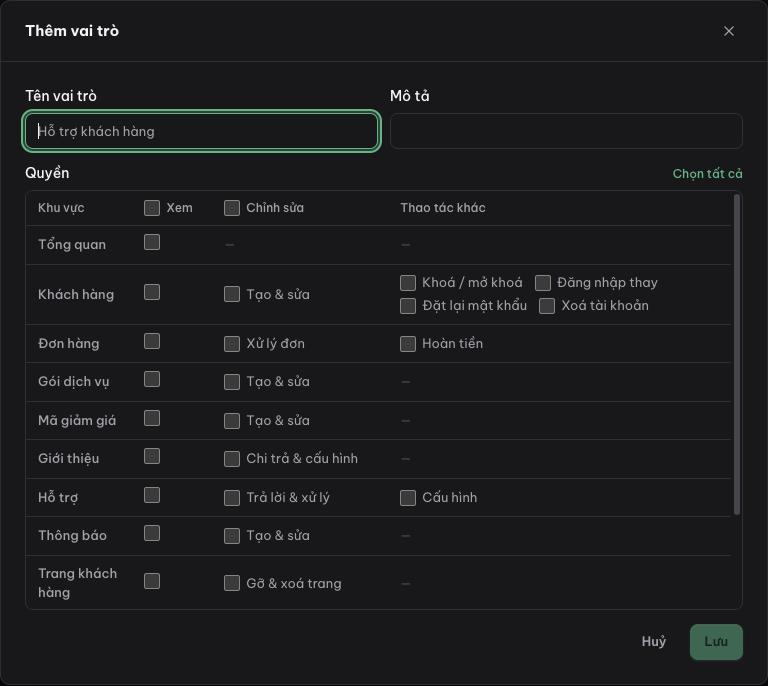
Task: Check the Chi trả & cấu hình permission
Action: click(x=232, y=459)
